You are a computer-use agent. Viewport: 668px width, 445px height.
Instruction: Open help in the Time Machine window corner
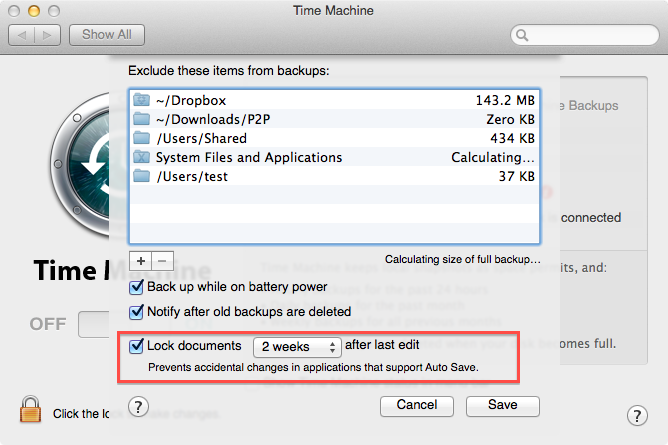637,415
